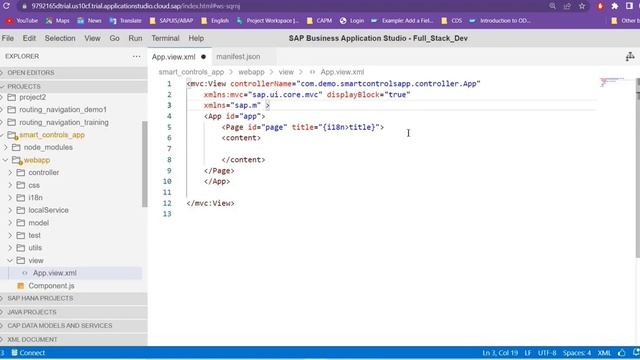This screenshot has height=360, width=640.
Task: Click the editor layout icon at top right
Action: tap(630, 57)
